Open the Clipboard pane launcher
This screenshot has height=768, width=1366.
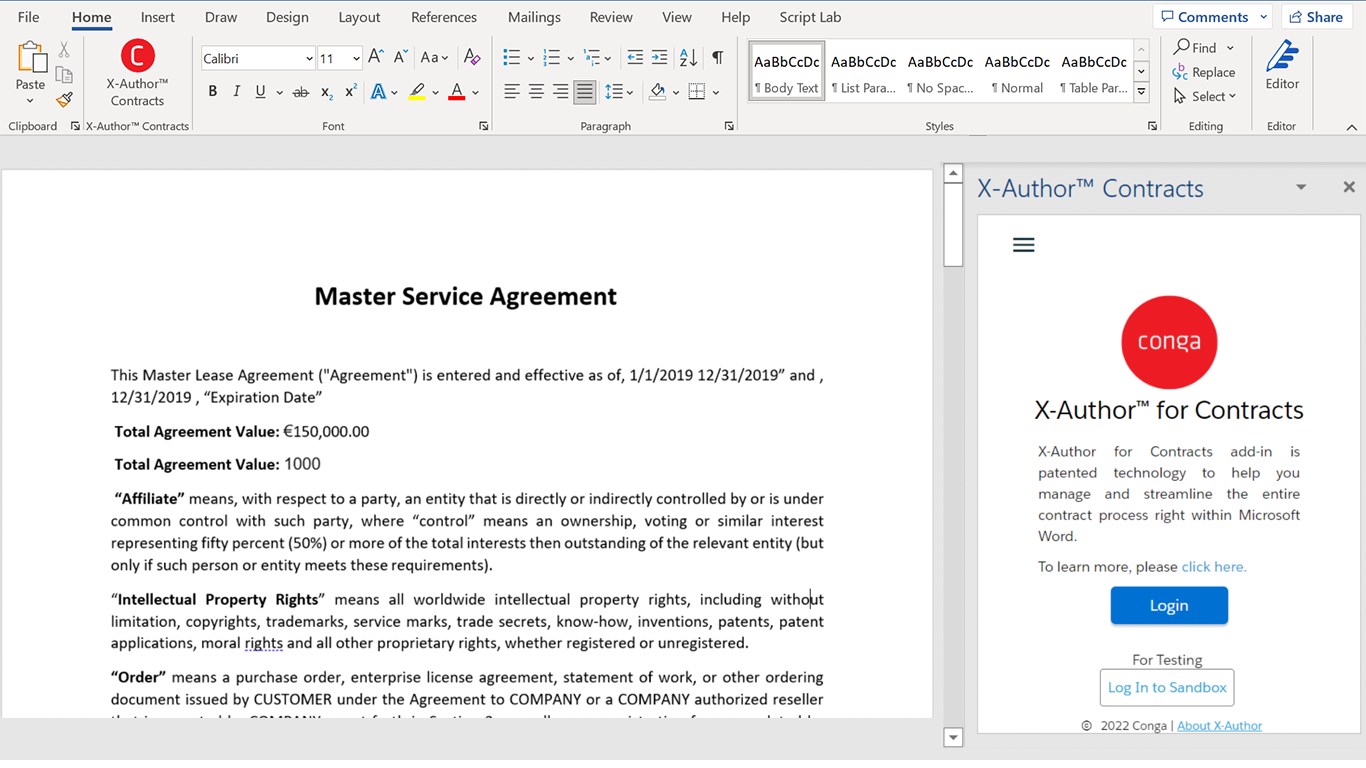click(x=75, y=127)
